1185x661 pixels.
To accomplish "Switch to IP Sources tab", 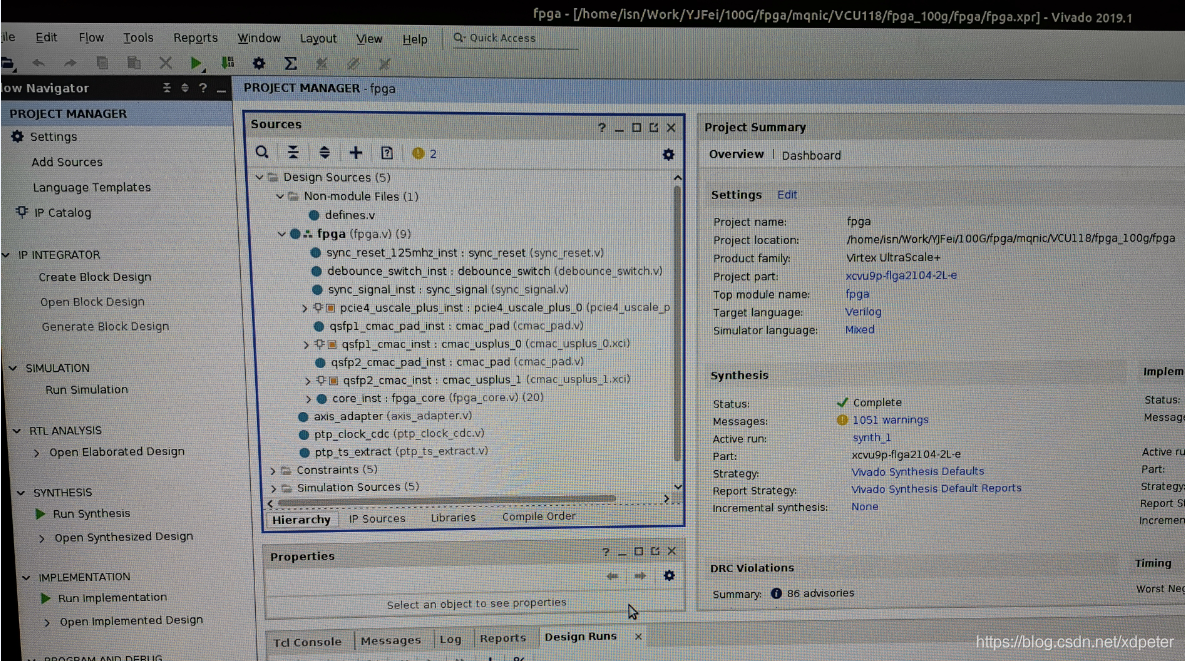I will click(x=377, y=518).
